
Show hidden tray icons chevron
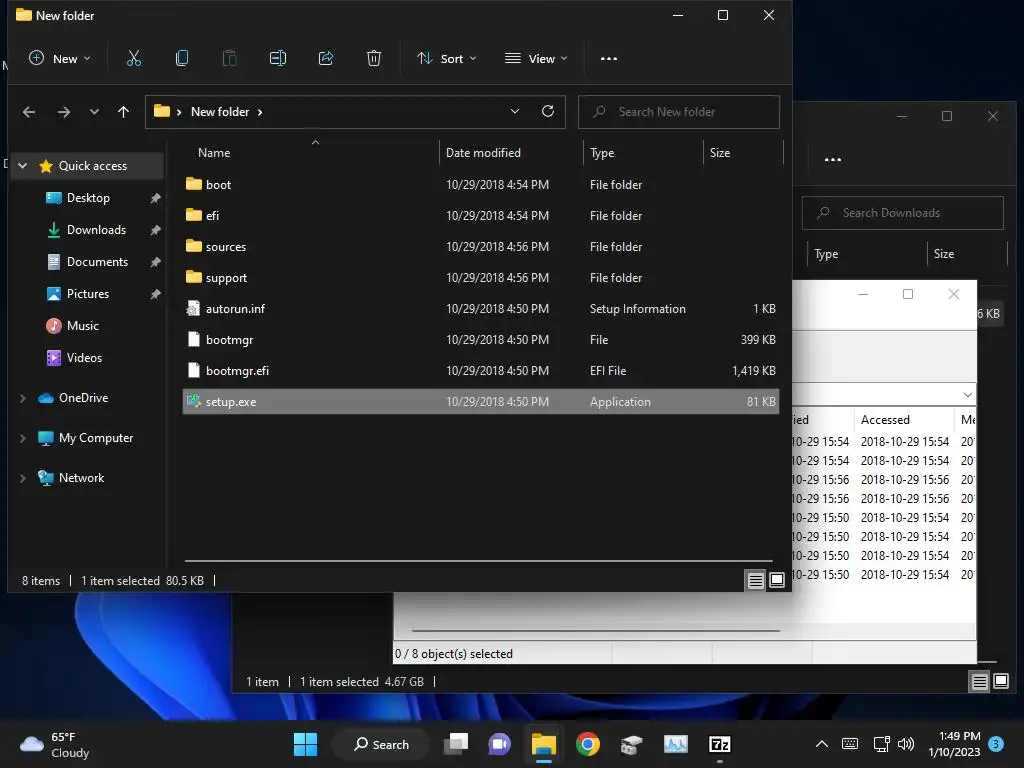click(x=822, y=744)
